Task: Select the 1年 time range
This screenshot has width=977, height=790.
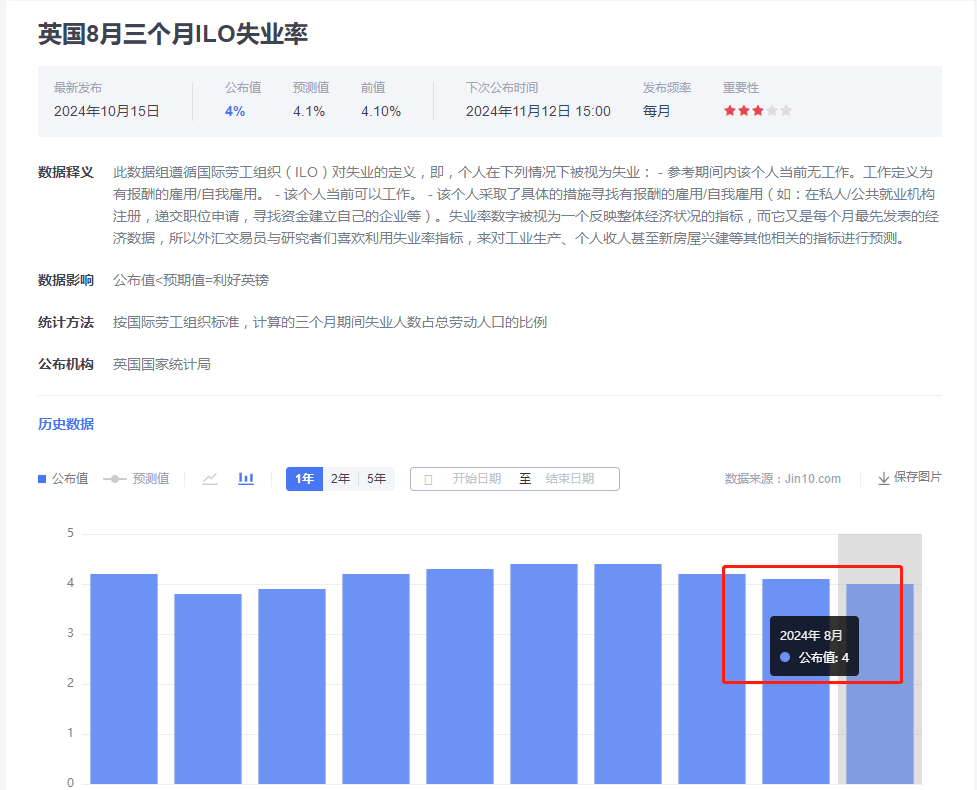Action: tap(304, 479)
